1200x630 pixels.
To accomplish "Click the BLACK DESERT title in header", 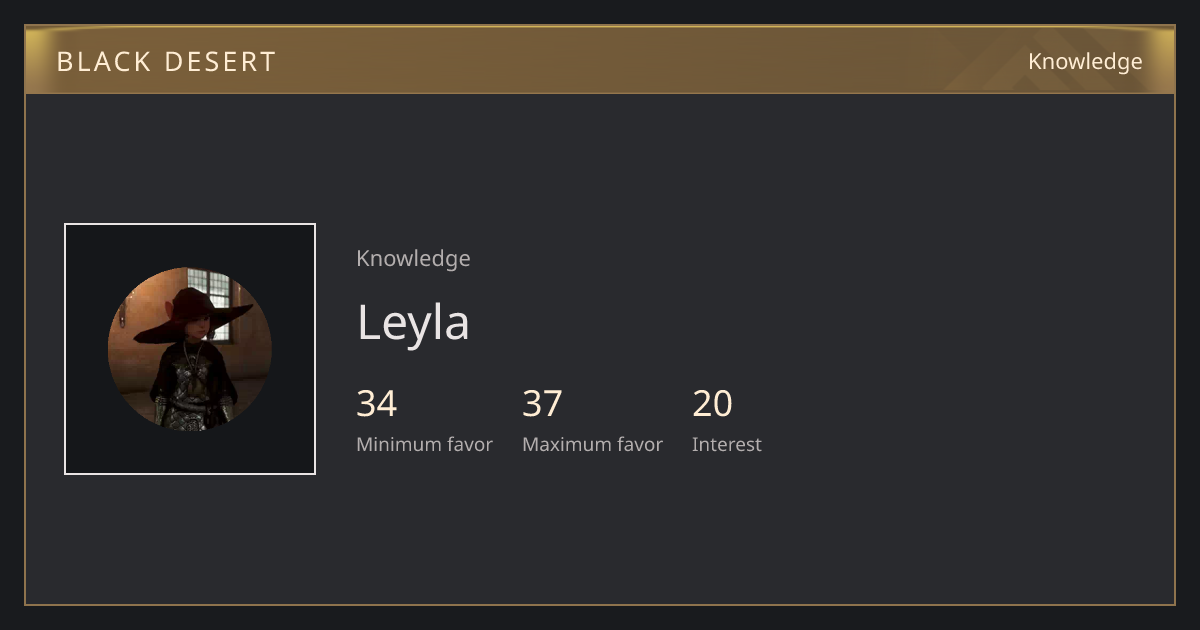I will pos(166,61).
